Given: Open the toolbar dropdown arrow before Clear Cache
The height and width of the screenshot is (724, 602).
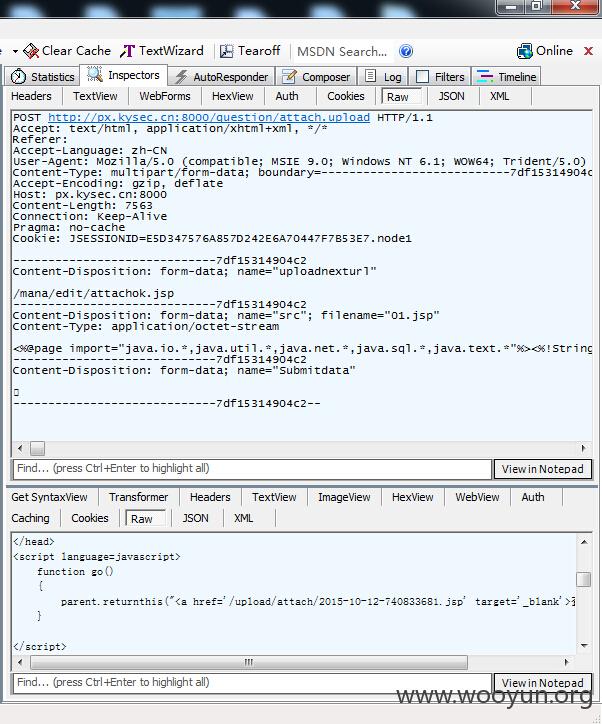Looking at the screenshot, I should coord(15,51).
